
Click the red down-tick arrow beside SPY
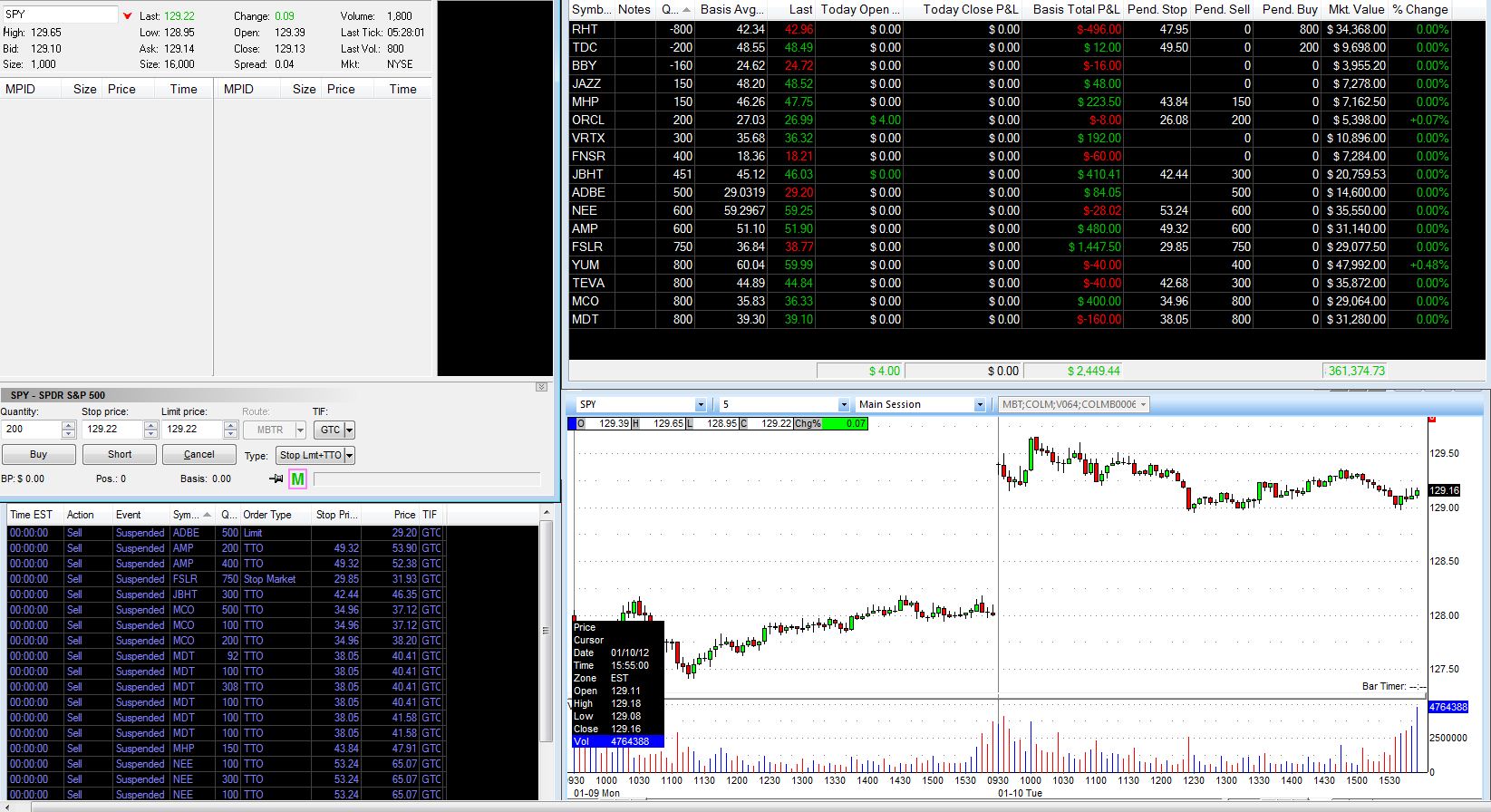128,16
